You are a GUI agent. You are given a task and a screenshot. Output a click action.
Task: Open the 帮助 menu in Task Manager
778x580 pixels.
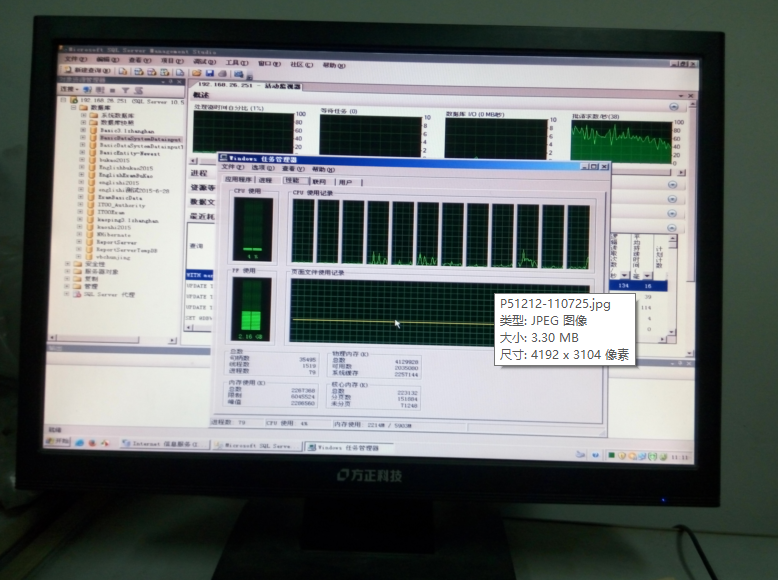324,170
